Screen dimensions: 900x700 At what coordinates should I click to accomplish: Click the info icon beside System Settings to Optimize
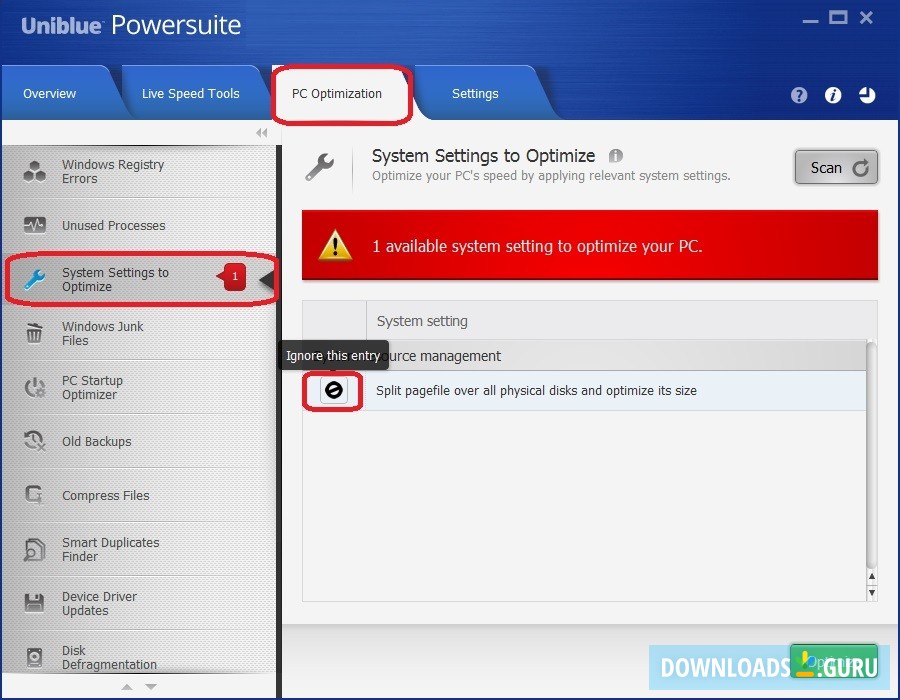click(615, 155)
